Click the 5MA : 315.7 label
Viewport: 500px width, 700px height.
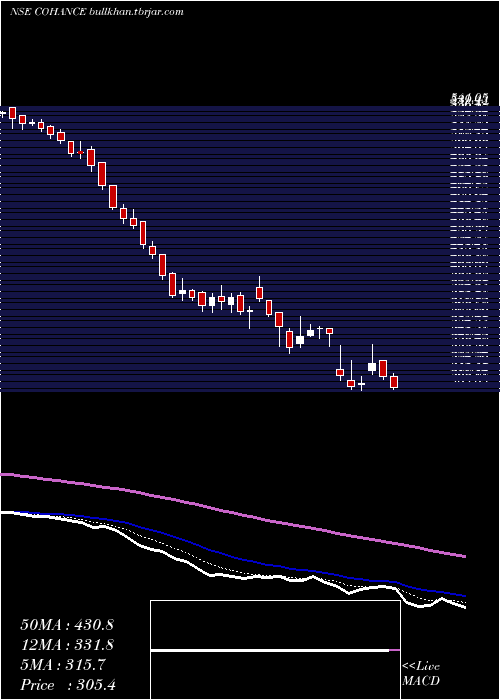(x=63, y=665)
